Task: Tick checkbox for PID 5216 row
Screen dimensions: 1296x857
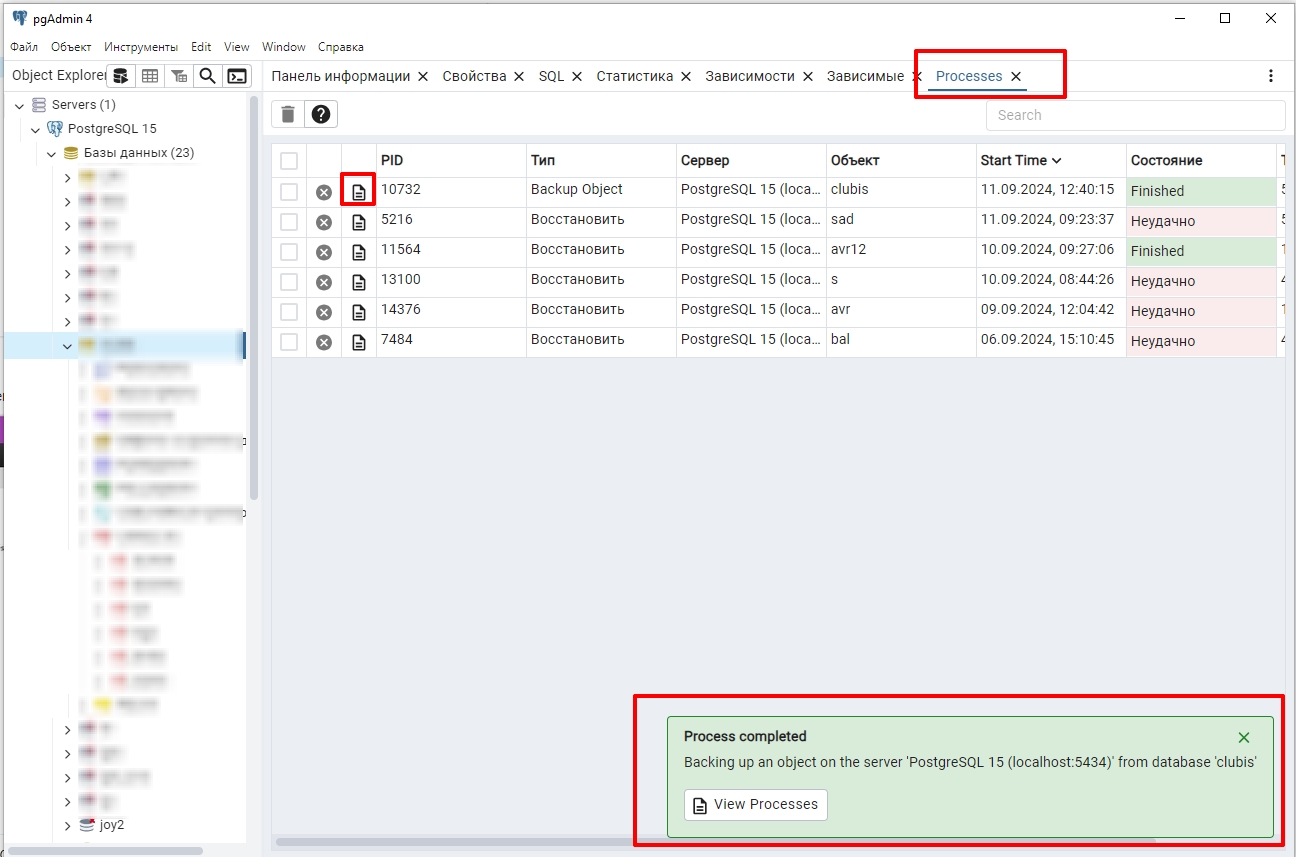Action: (x=289, y=221)
